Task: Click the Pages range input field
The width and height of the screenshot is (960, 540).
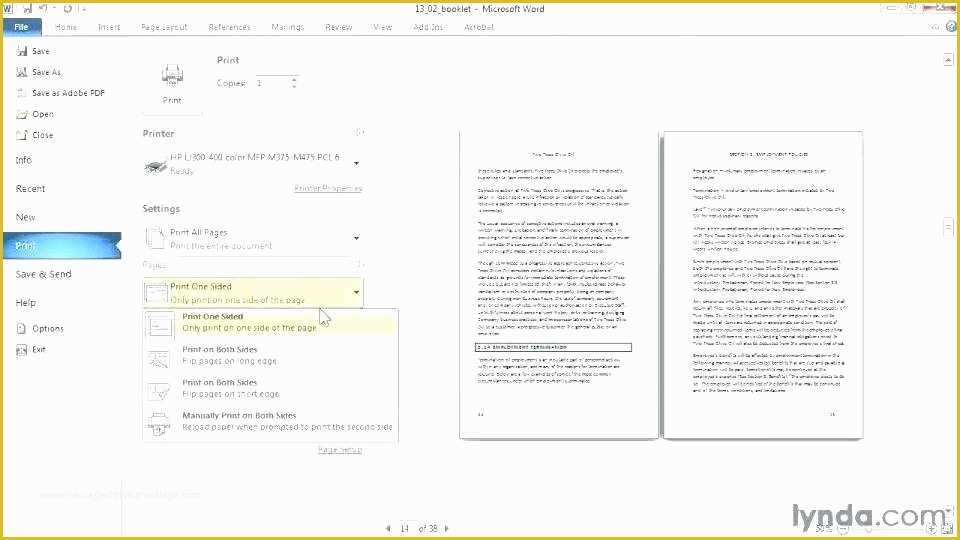Action: [260, 264]
